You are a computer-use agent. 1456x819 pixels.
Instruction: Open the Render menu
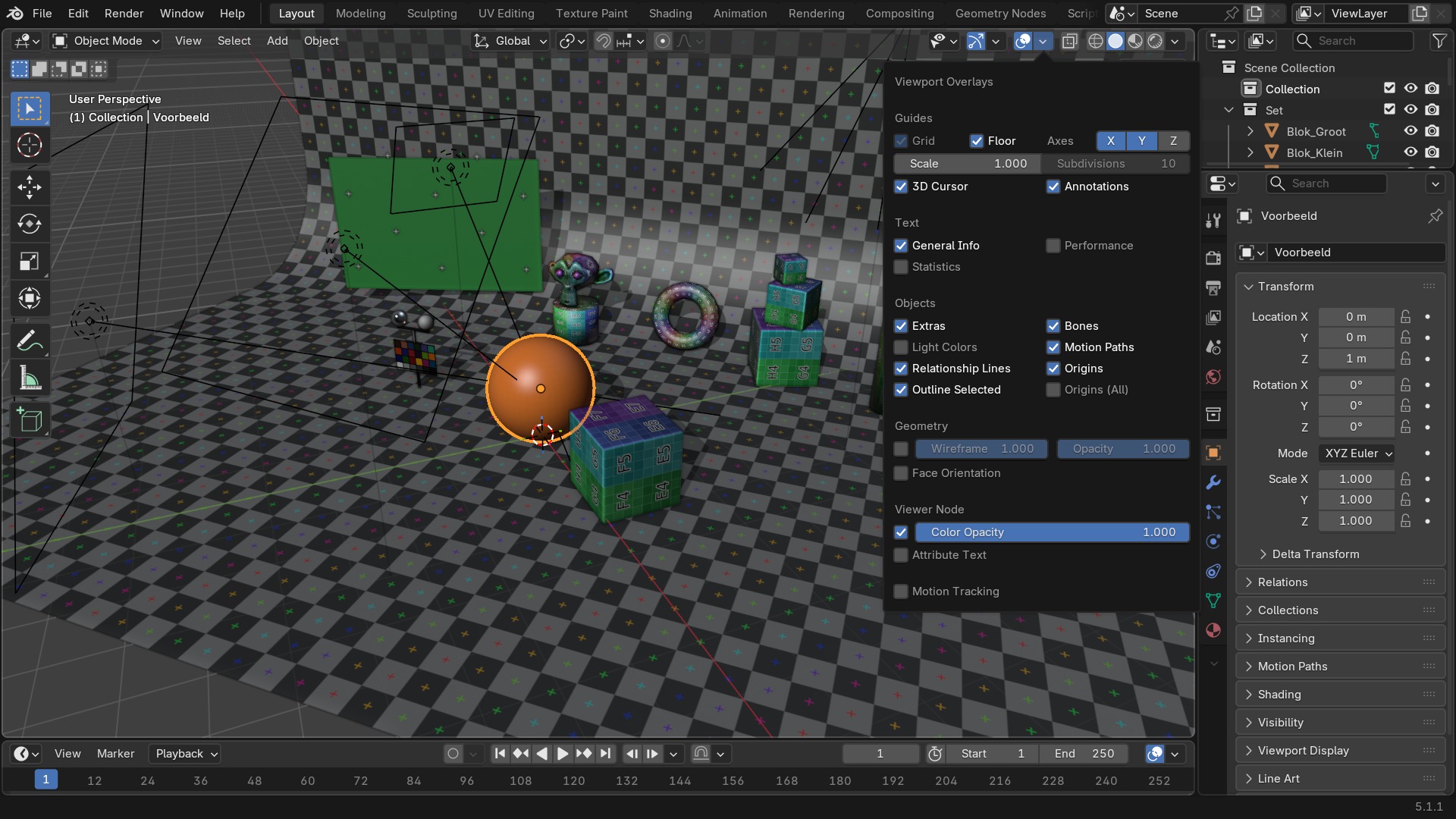tap(124, 14)
